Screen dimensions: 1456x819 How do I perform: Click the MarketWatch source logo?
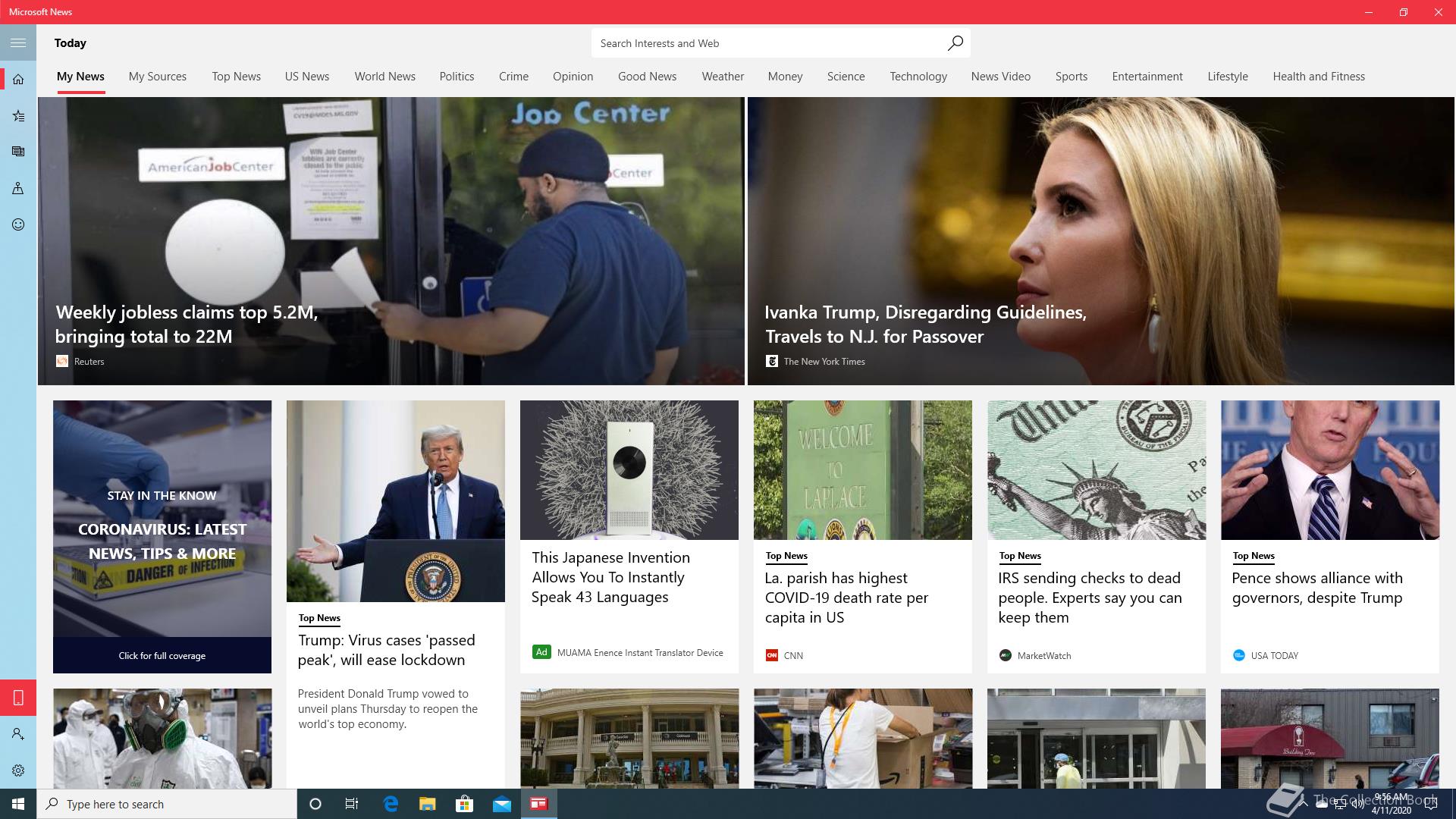coord(1006,655)
